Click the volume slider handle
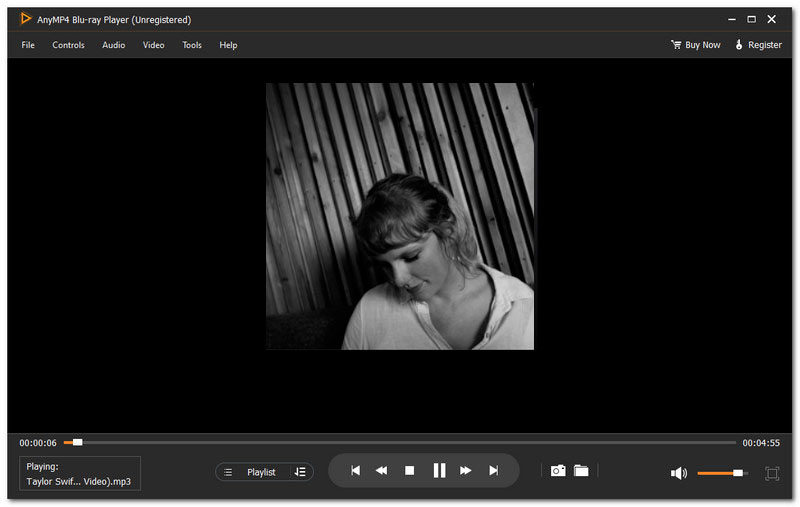 pos(738,473)
